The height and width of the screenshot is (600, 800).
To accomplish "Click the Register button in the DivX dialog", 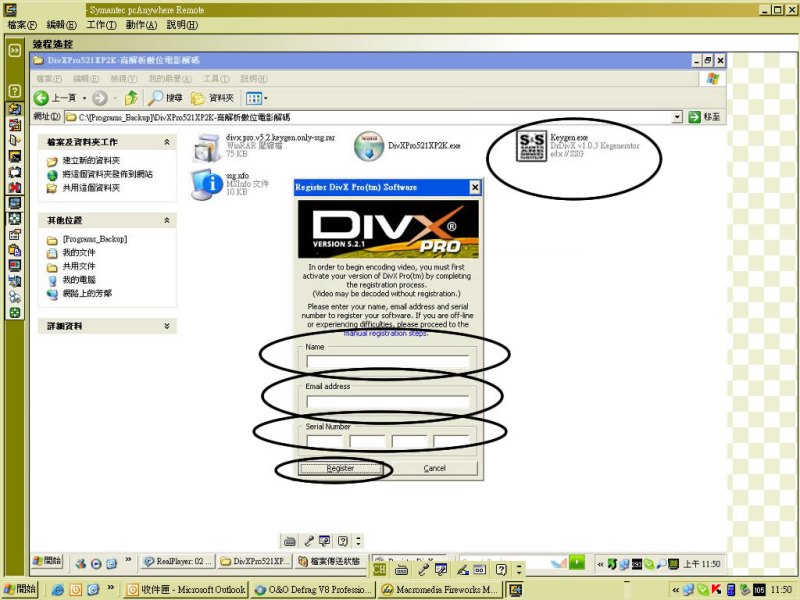I will (340, 468).
